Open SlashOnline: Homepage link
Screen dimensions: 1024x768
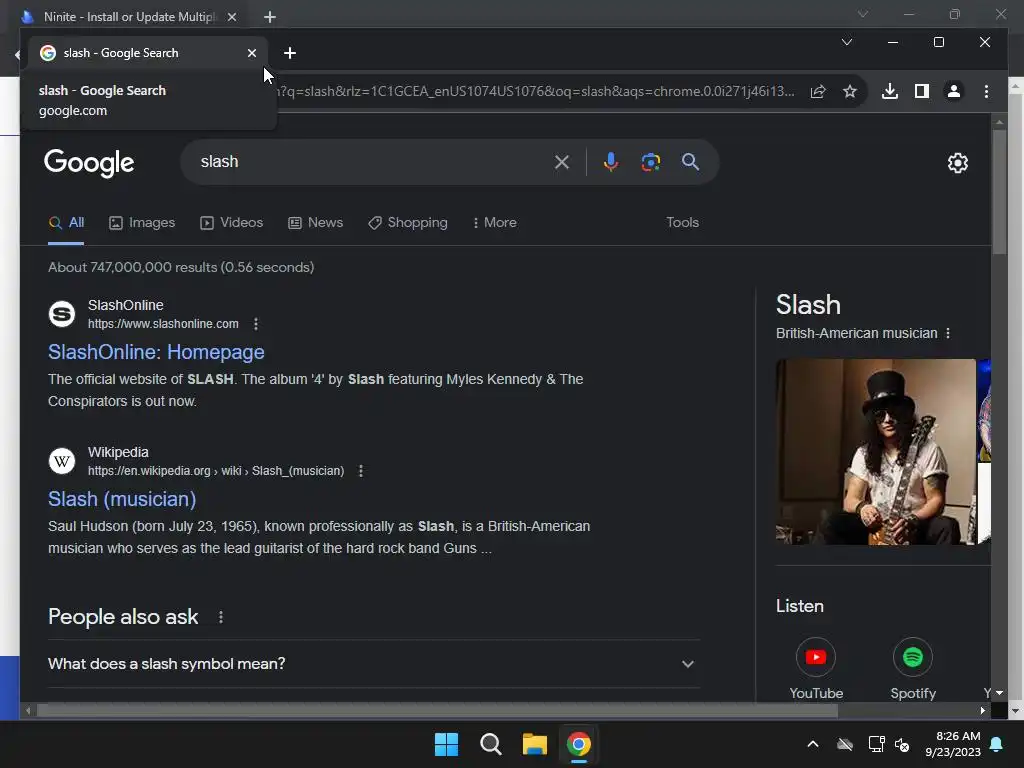[156, 352]
